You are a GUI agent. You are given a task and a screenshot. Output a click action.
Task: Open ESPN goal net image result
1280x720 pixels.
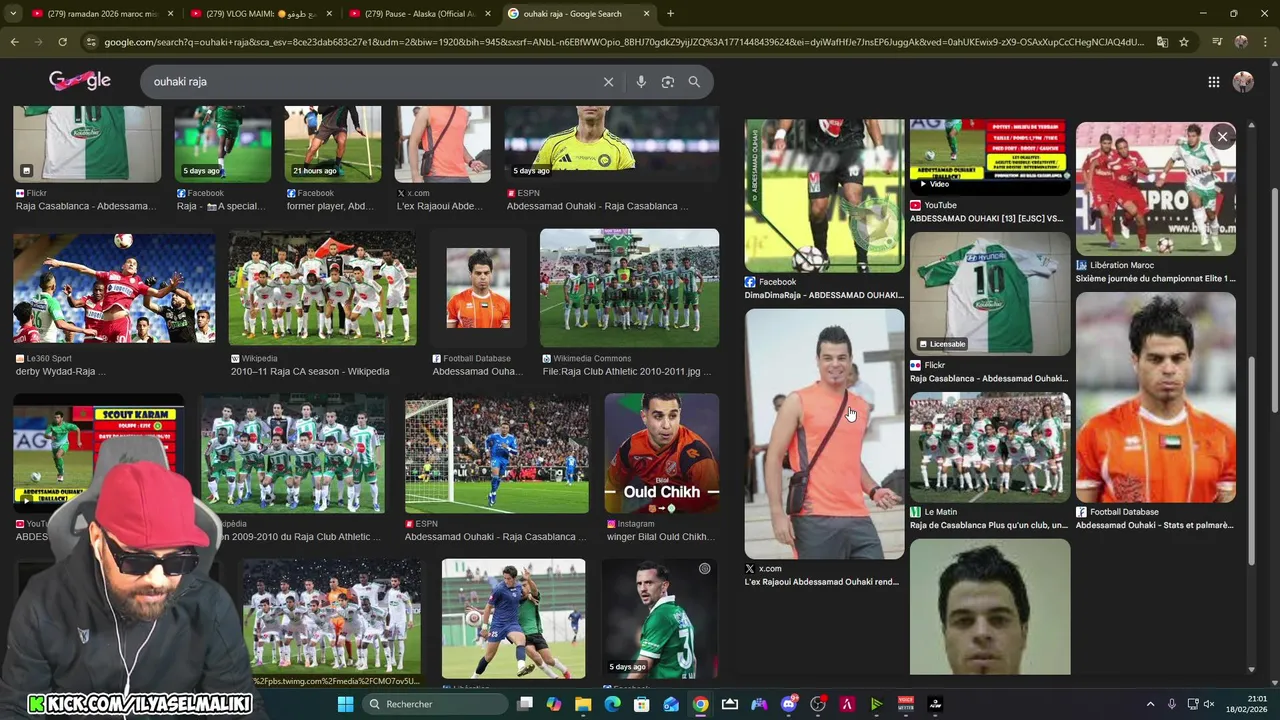[497, 453]
